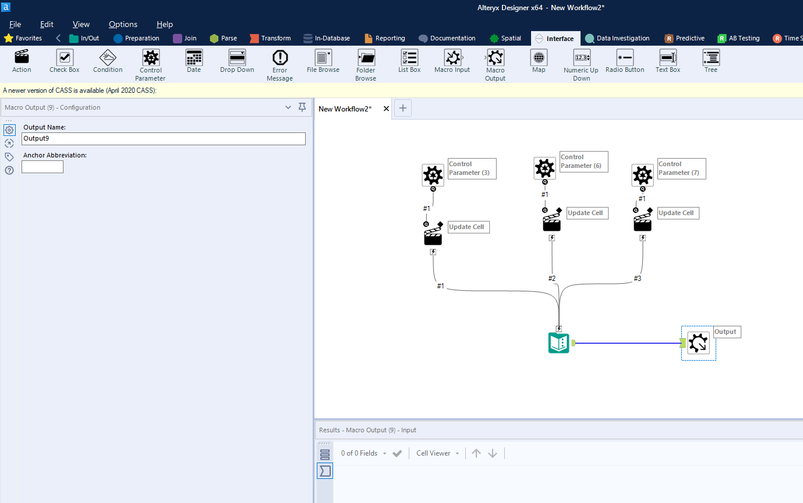Screen dimensions: 803x503
Task: Switch to Data Investigation category
Action: (617, 38)
